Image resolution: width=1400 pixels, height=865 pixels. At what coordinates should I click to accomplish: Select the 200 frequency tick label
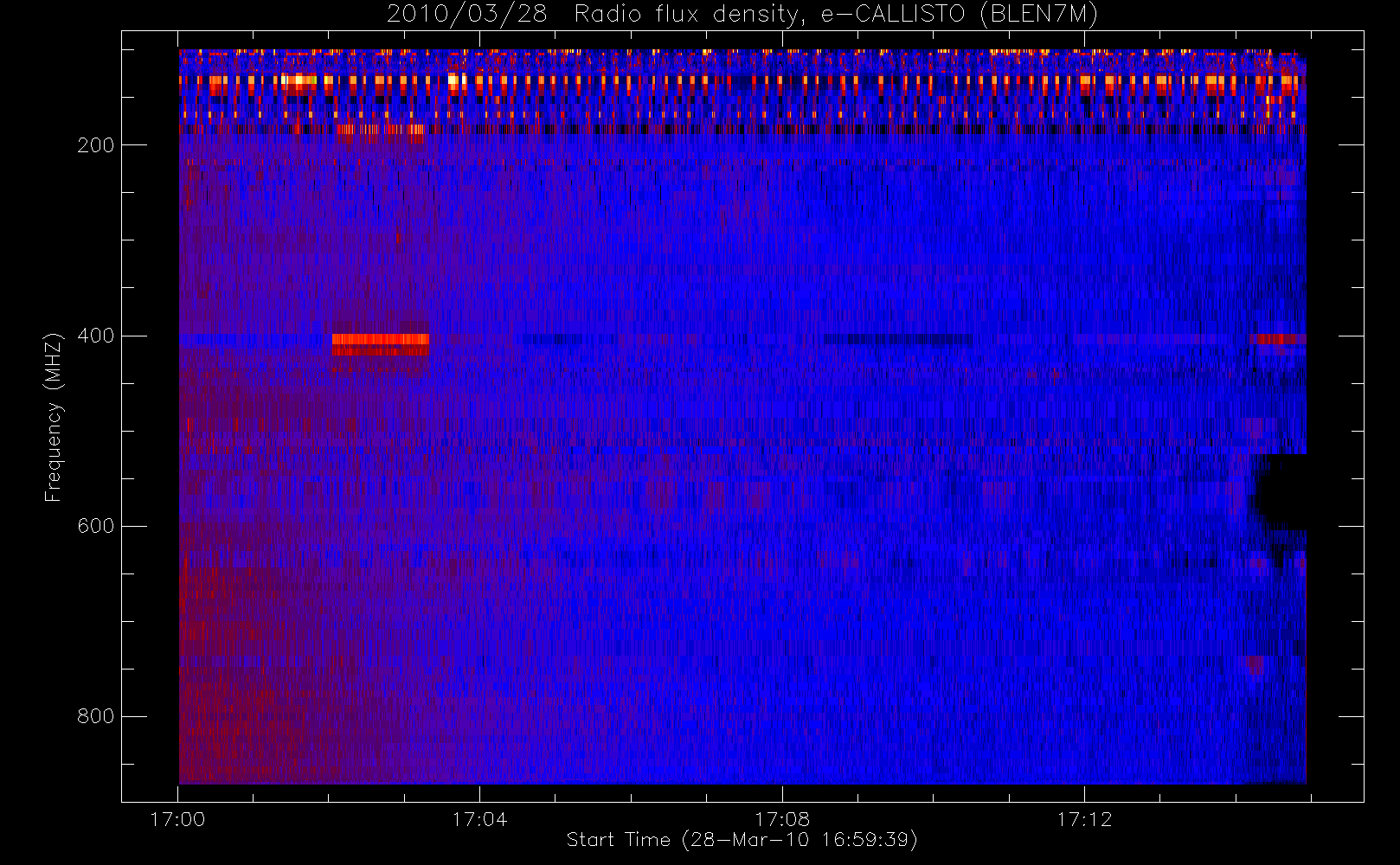(96, 145)
